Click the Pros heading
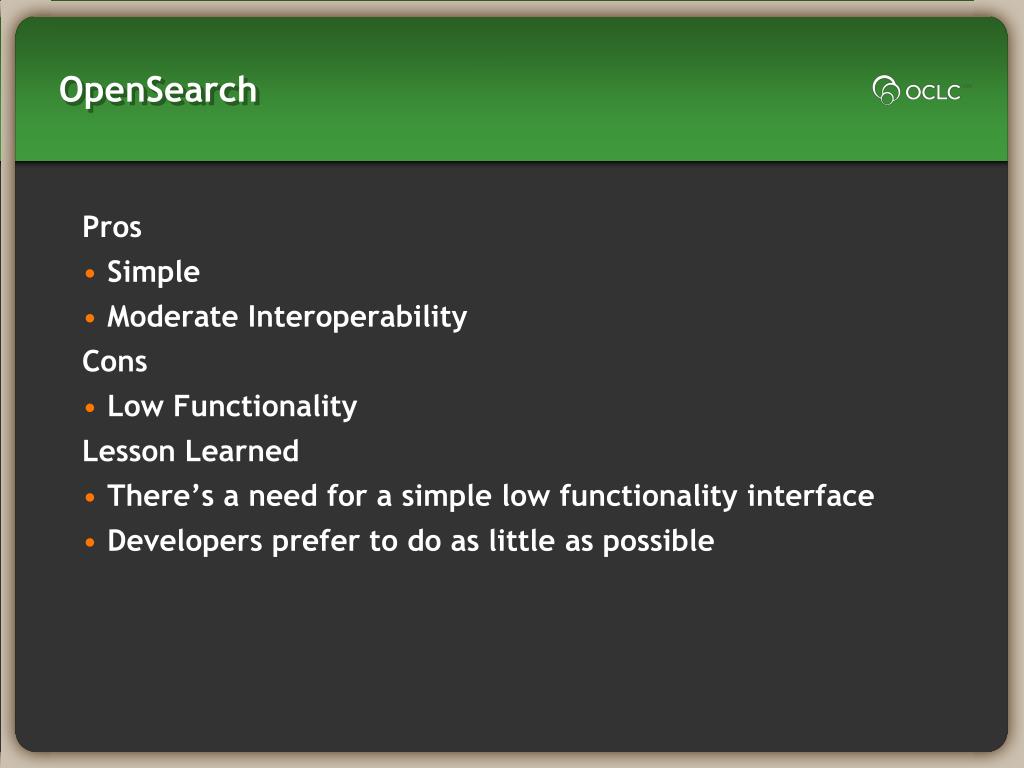Image resolution: width=1024 pixels, height=768 pixels. (112, 227)
